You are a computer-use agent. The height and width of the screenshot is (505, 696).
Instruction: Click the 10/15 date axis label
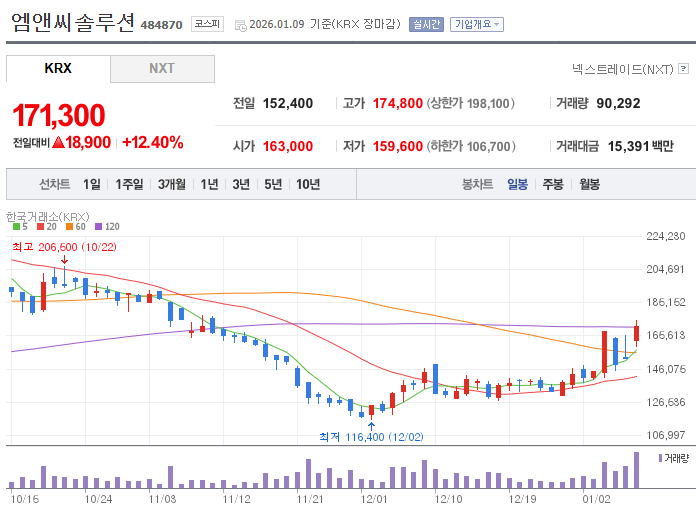click(25, 499)
